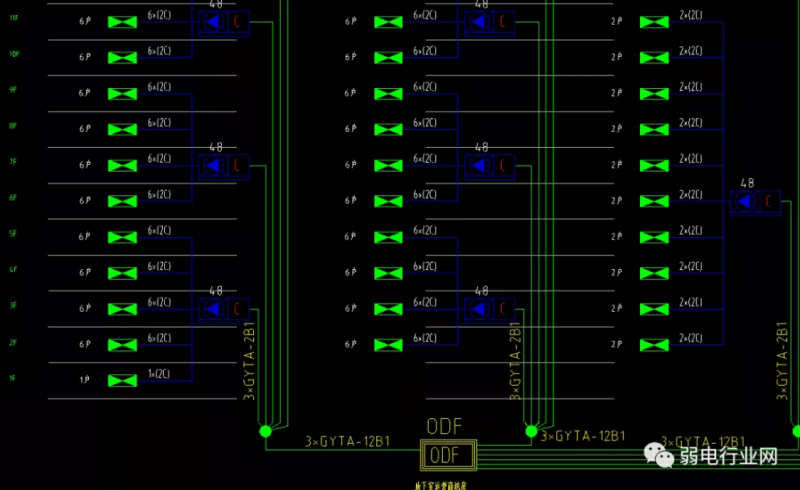Select the middle green junction node at bottom
This screenshot has height=490, width=800.
tap(531, 431)
